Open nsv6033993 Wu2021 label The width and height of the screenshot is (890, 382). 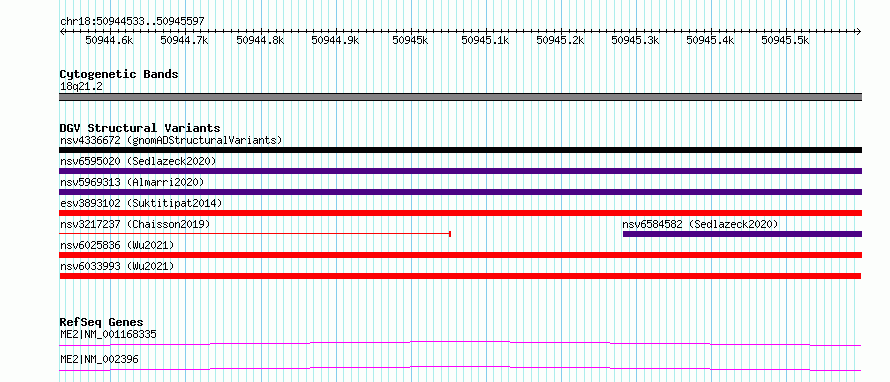[117, 266]
